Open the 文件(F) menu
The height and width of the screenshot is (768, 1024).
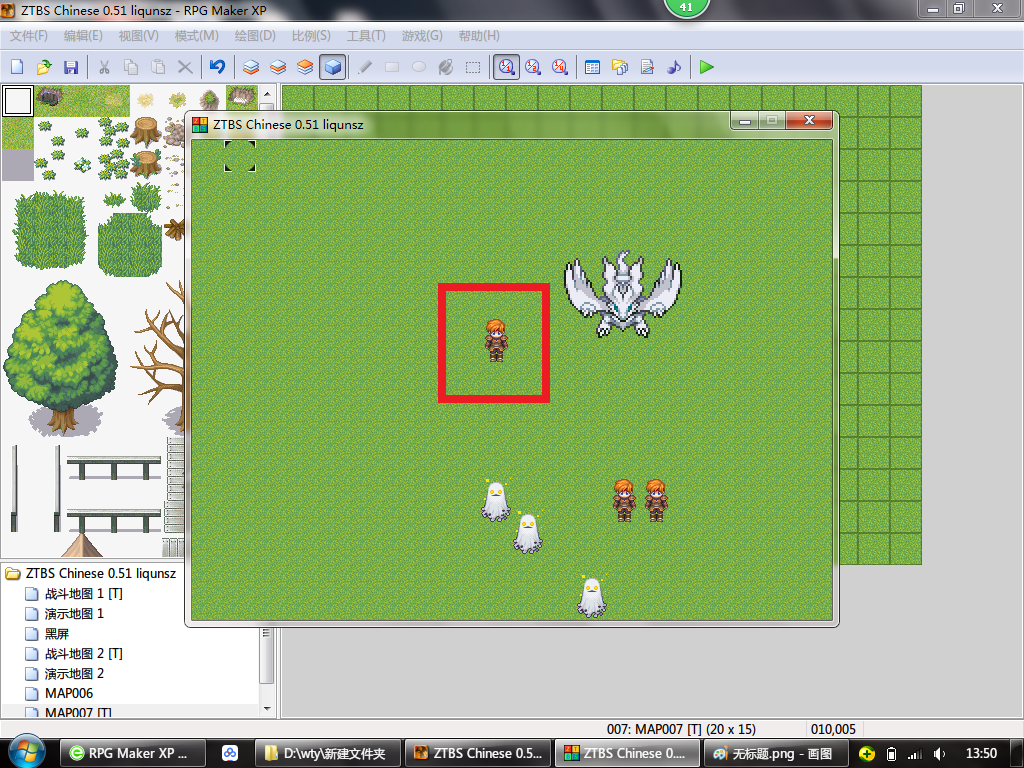coord(29,36)
